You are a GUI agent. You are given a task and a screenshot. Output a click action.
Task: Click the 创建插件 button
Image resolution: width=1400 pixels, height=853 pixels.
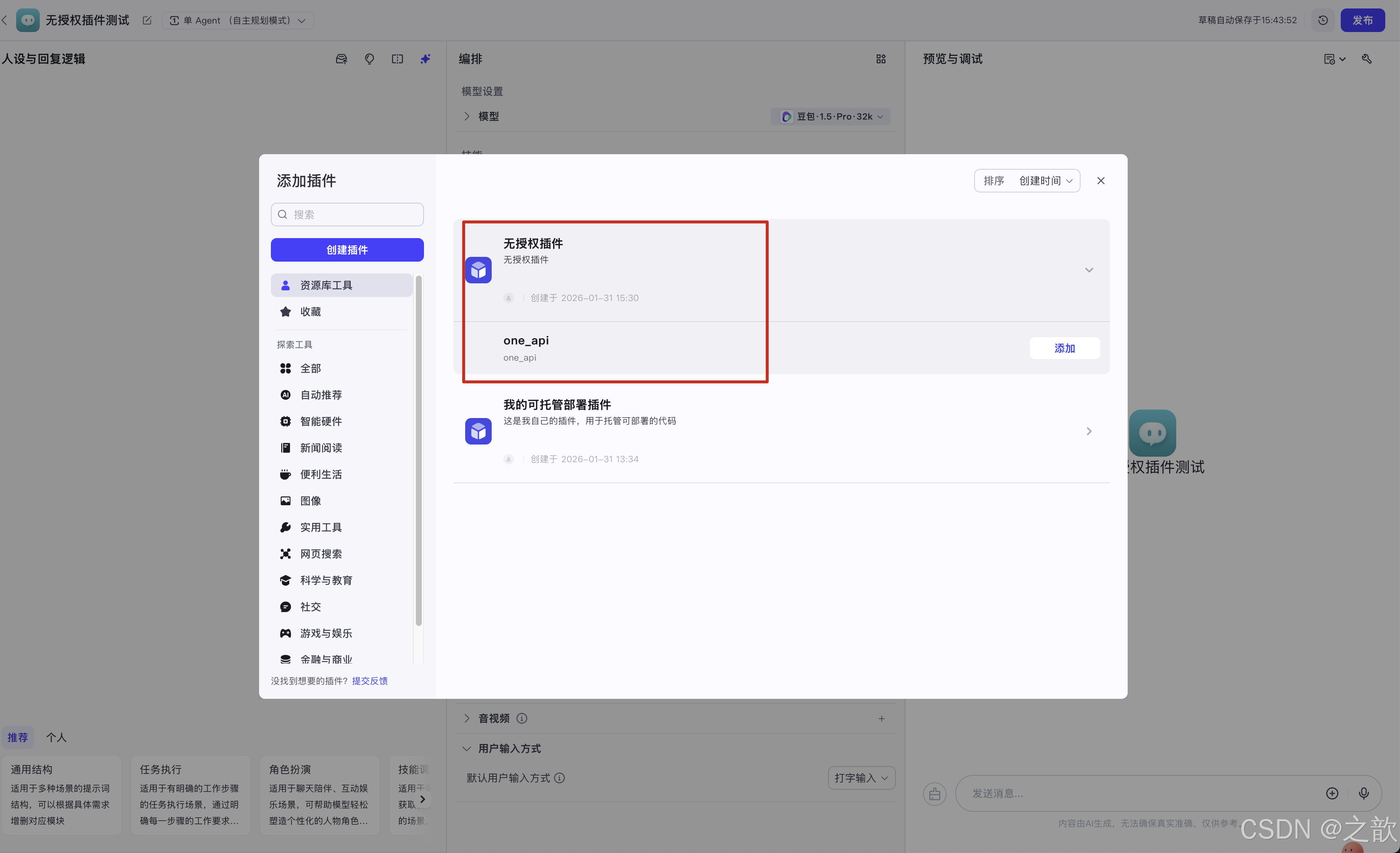pyautogui.click(x=347, y=250)
